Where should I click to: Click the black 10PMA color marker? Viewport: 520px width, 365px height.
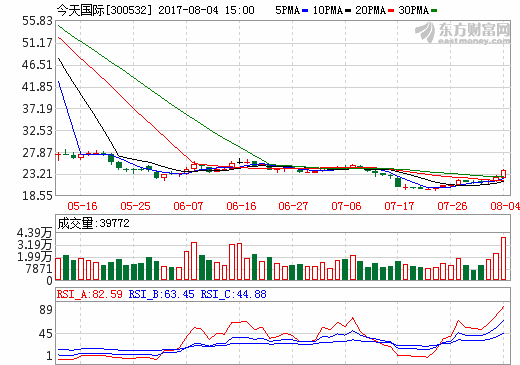pos(348,11)
